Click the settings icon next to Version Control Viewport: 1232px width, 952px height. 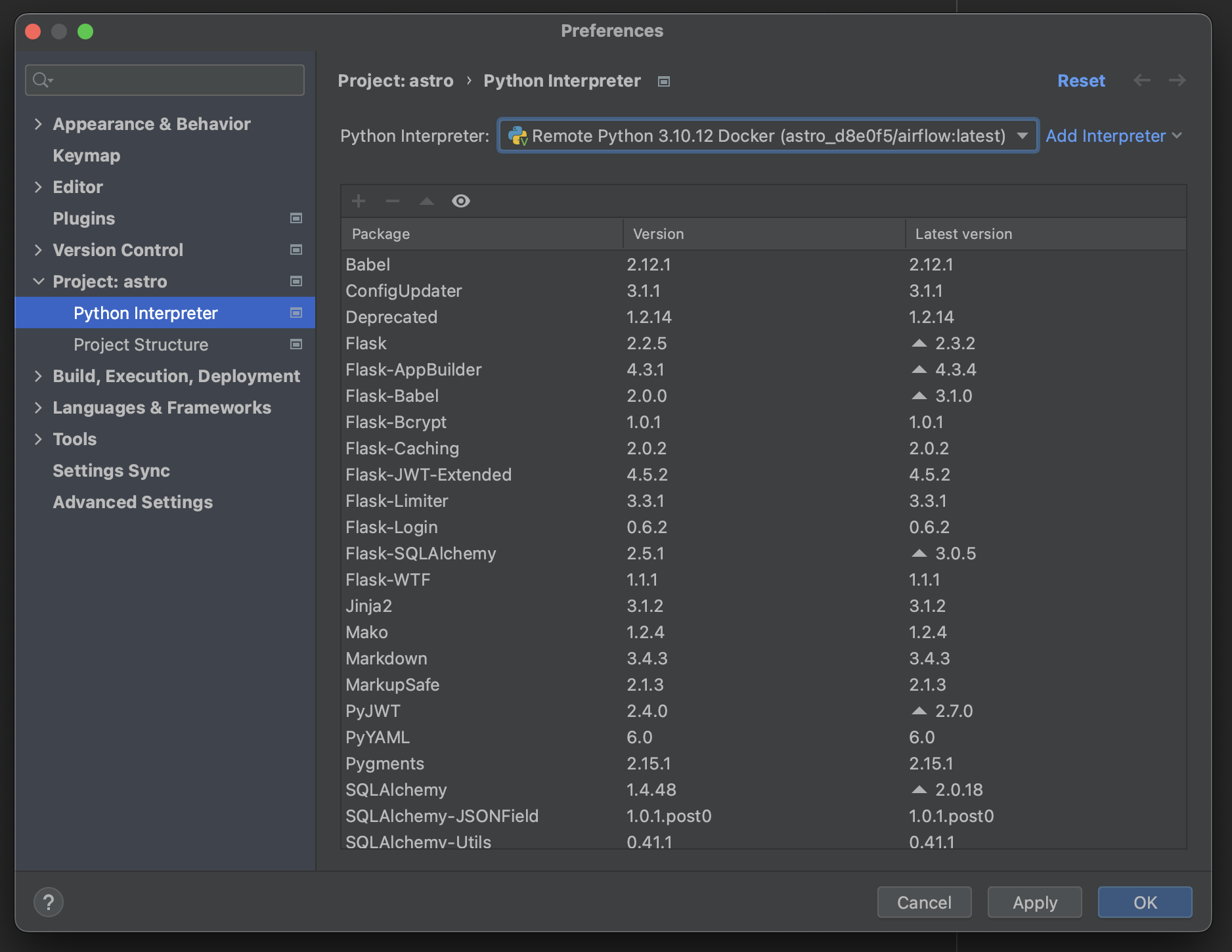tap(296, 249)
